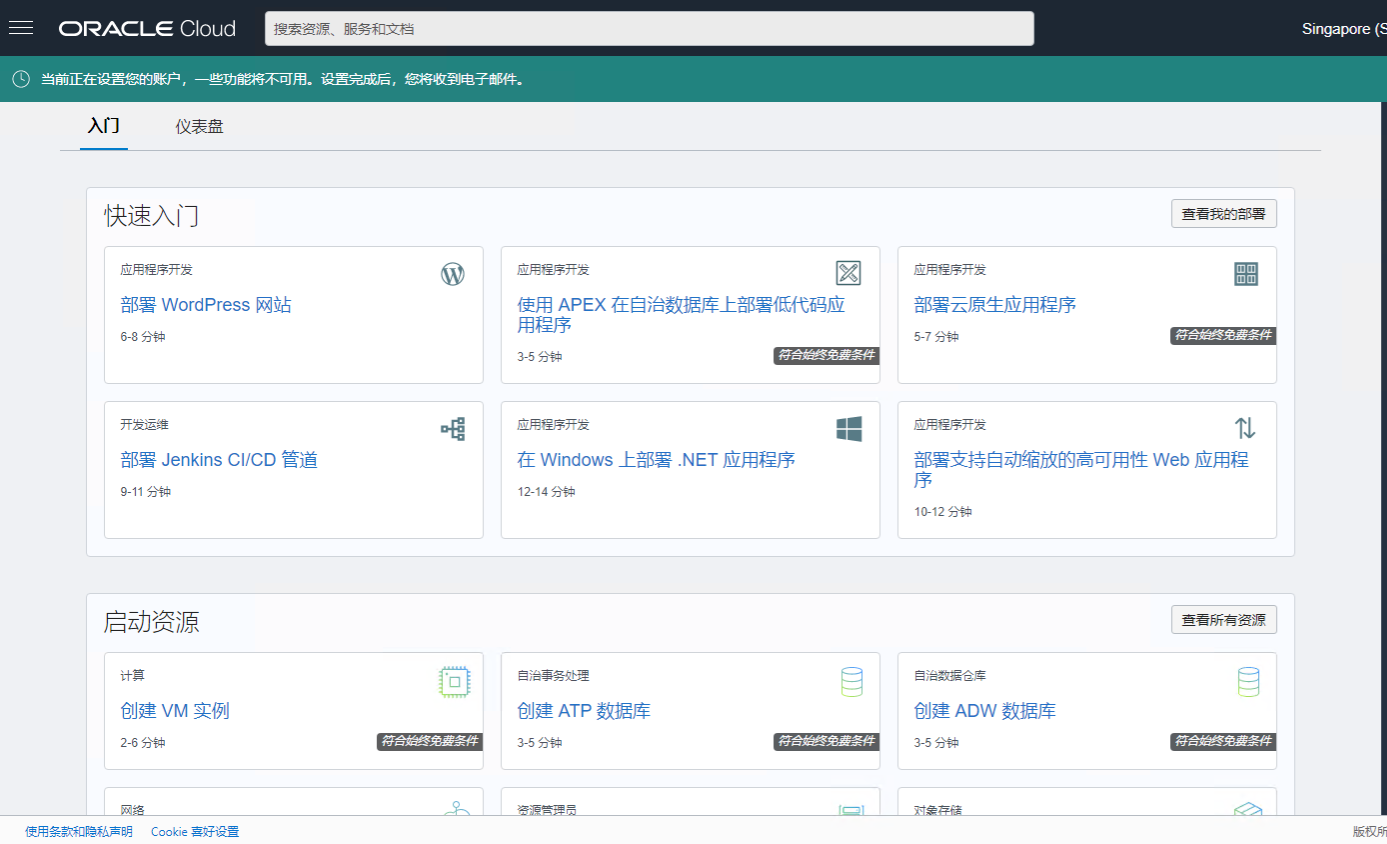Open the 使用条款和隐私声明 footer link

(x=79, y=831)
